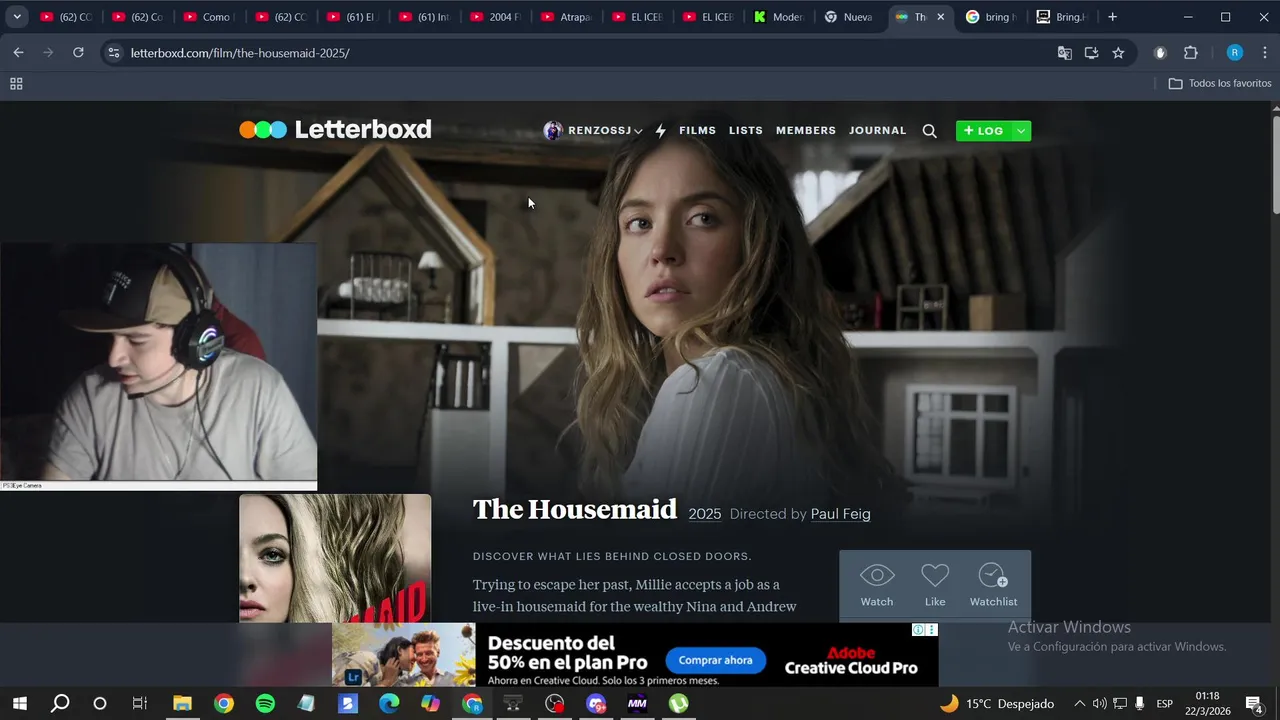
Task: Open File Explorer from taskbar
Action: pyautogui.click(x=182, y=703)
